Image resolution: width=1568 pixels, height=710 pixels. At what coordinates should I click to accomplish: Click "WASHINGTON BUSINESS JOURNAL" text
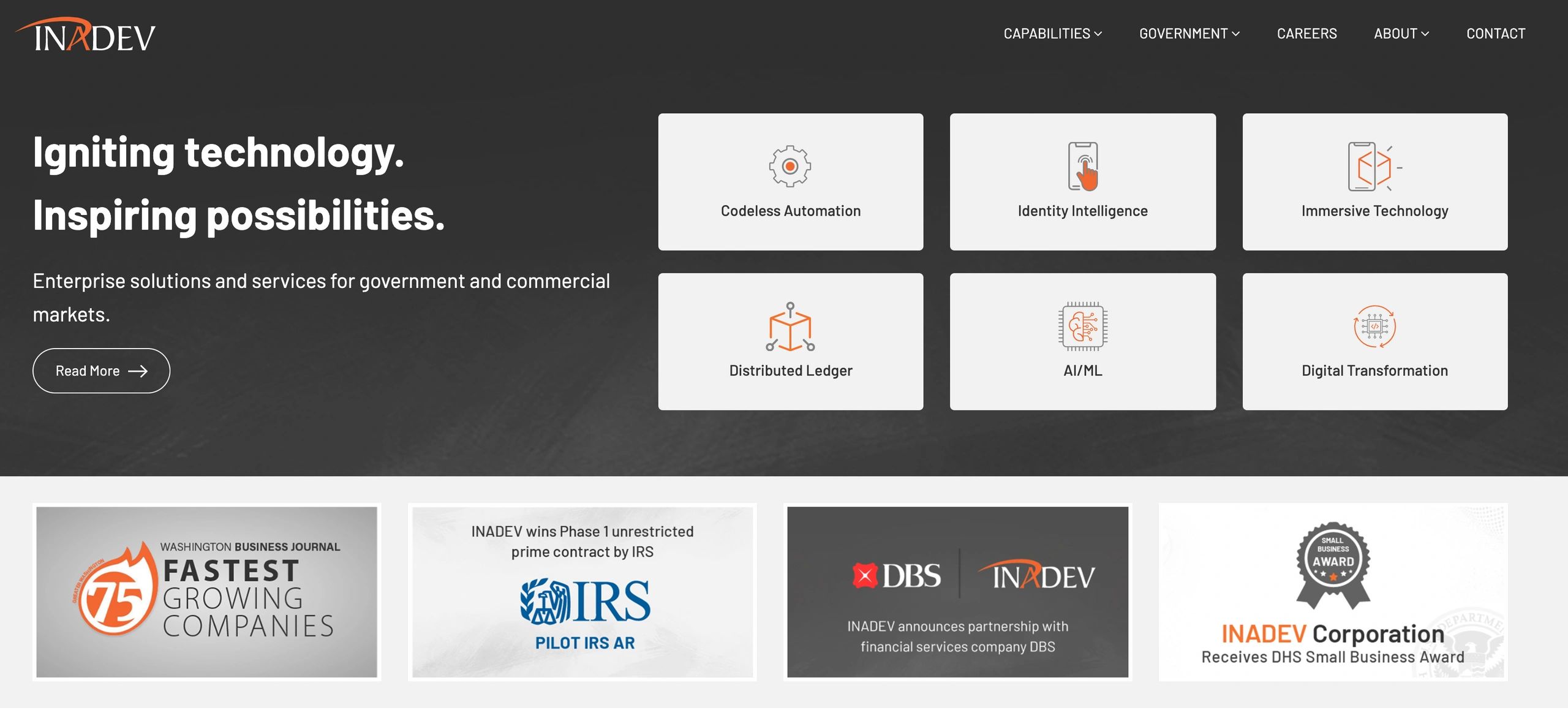click(250, 547)
